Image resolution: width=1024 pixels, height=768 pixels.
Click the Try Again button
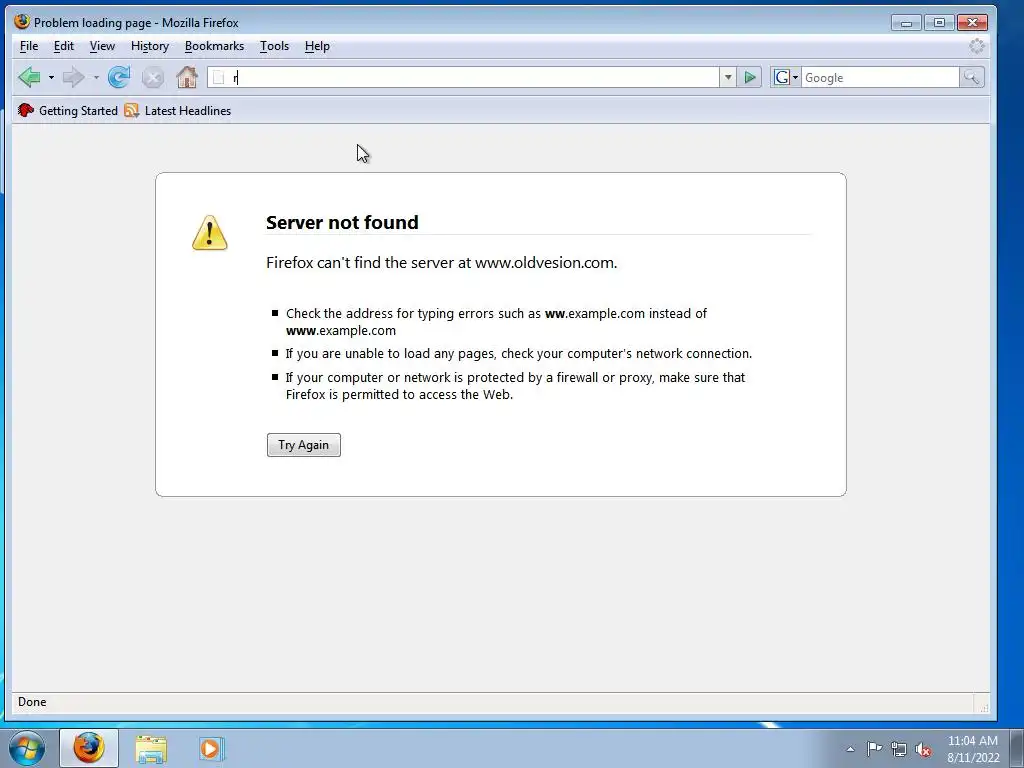click(304, 445)
